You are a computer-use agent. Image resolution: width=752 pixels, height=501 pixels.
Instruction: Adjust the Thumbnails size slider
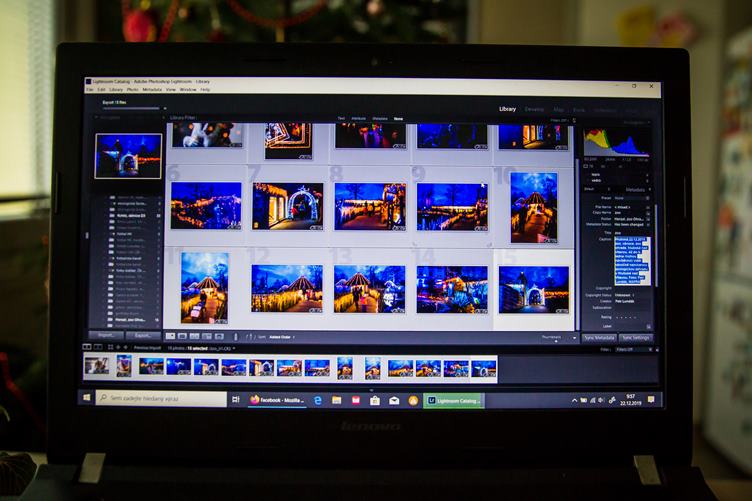555,341
